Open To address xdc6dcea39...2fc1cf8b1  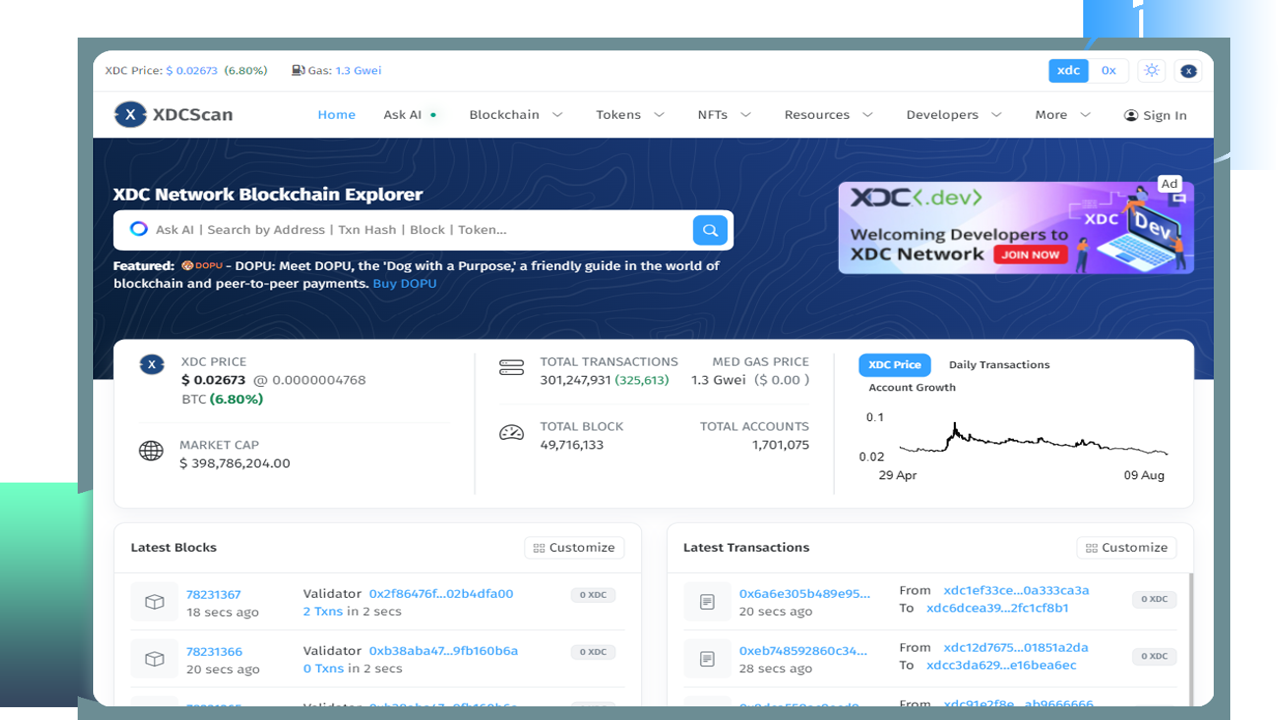pos(997,608)
